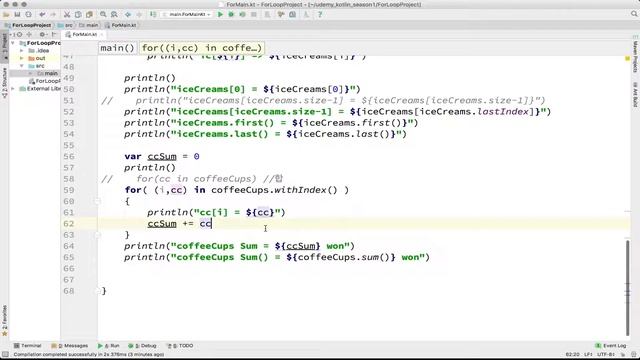Open the TODO tool window
This screenshot has width=640, height=360.
coord(180,346)
